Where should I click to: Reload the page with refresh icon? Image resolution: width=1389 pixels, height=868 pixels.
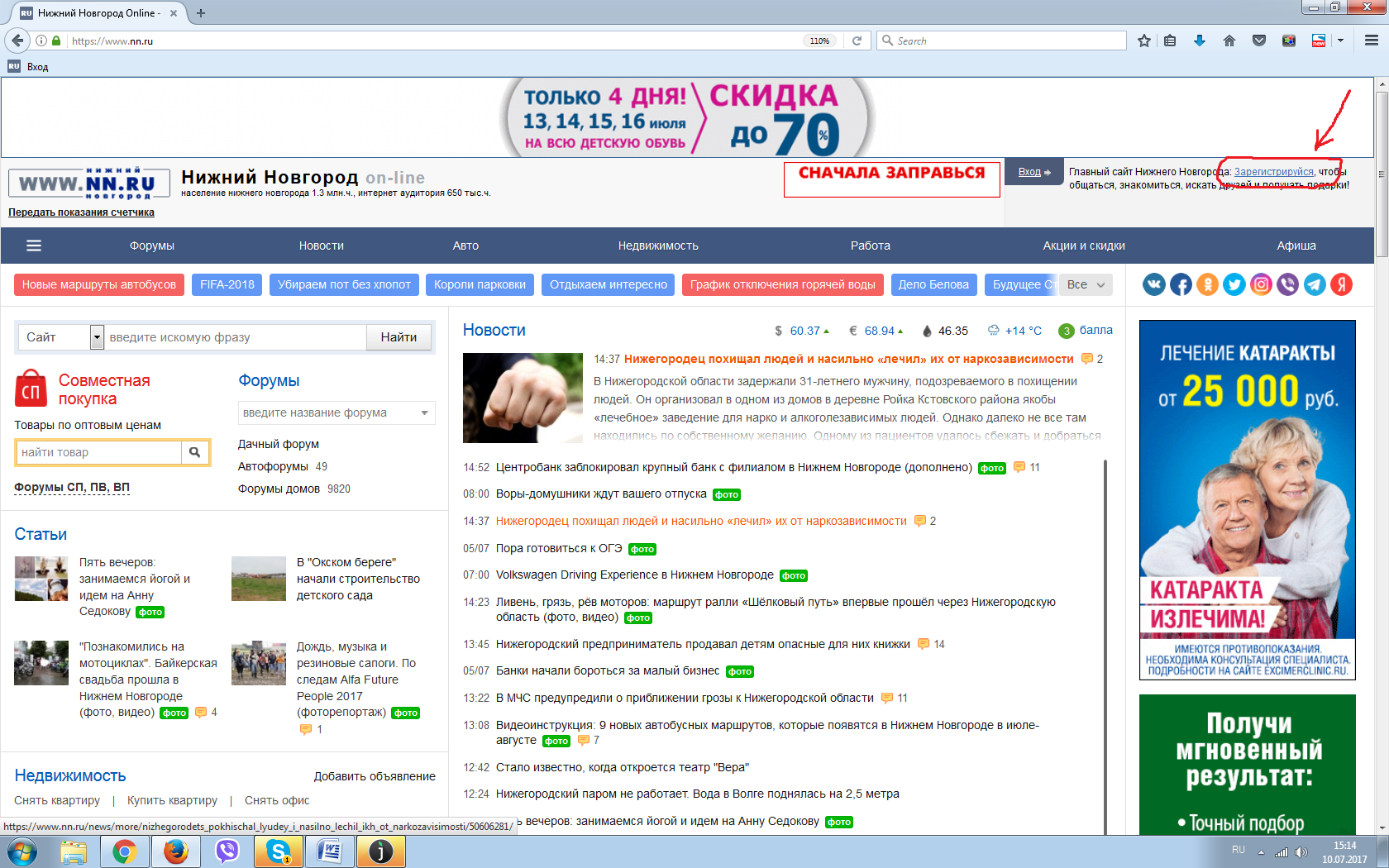(857, 41)
